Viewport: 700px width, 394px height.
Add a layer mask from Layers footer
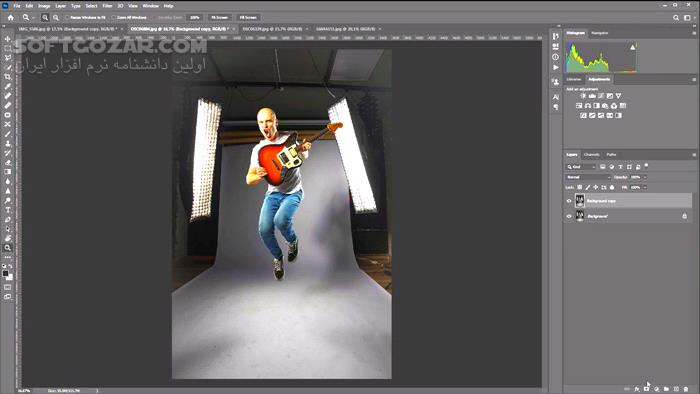point(646,389)
